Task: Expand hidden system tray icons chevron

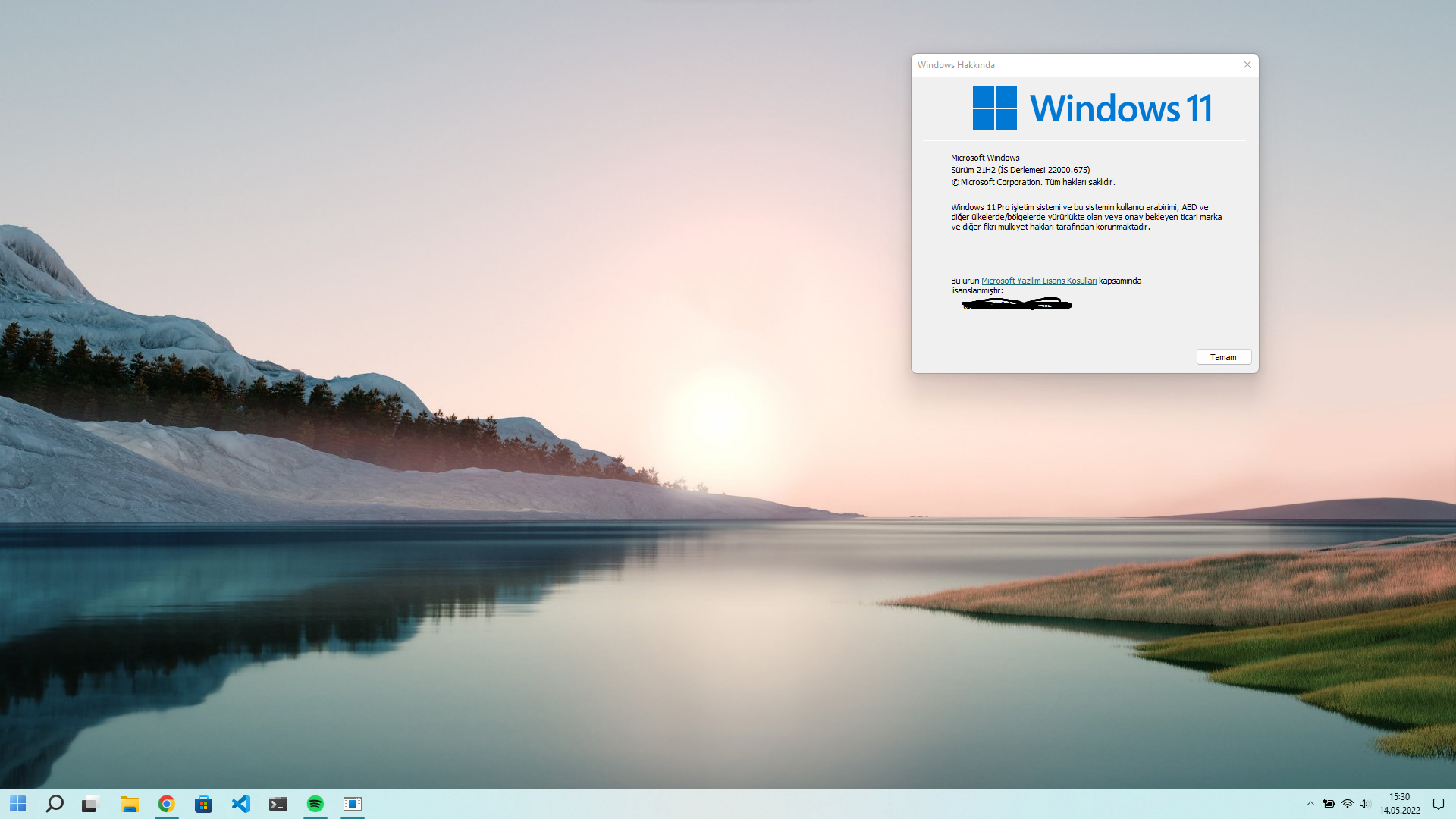Action: click(1310, 804)
